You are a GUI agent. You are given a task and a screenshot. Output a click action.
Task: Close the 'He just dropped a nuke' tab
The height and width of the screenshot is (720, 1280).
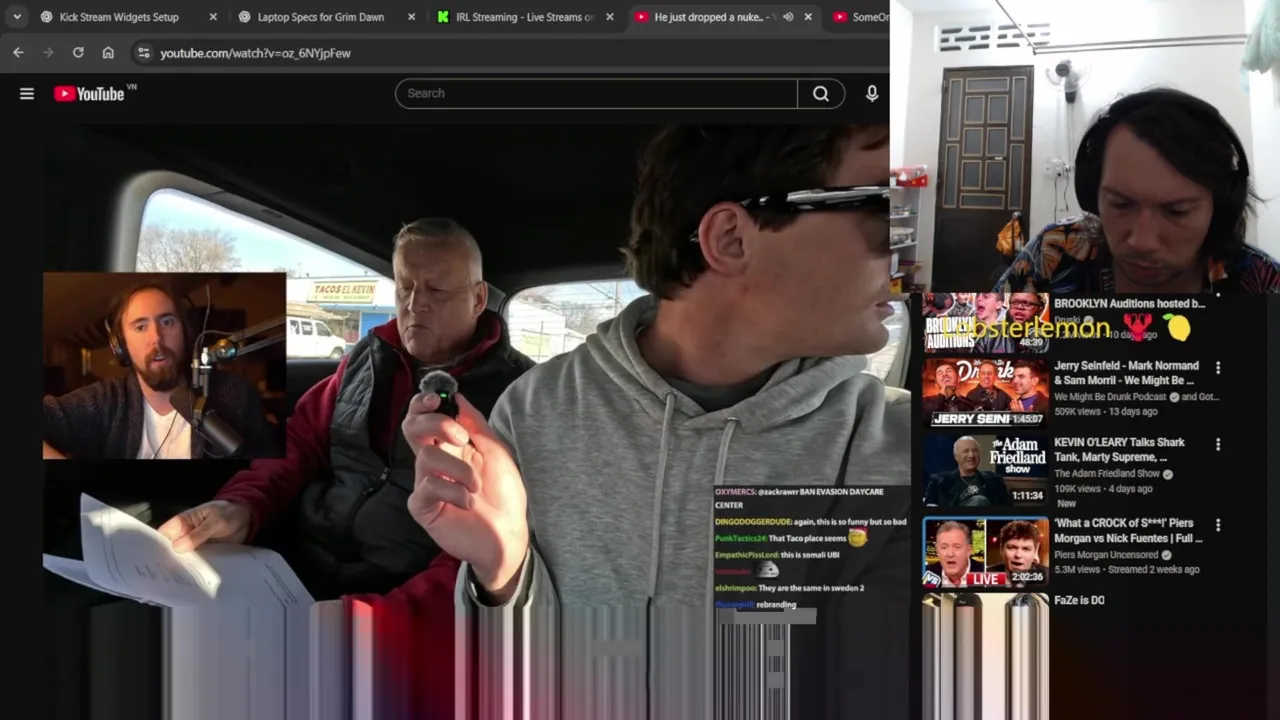tap(808, 17)
